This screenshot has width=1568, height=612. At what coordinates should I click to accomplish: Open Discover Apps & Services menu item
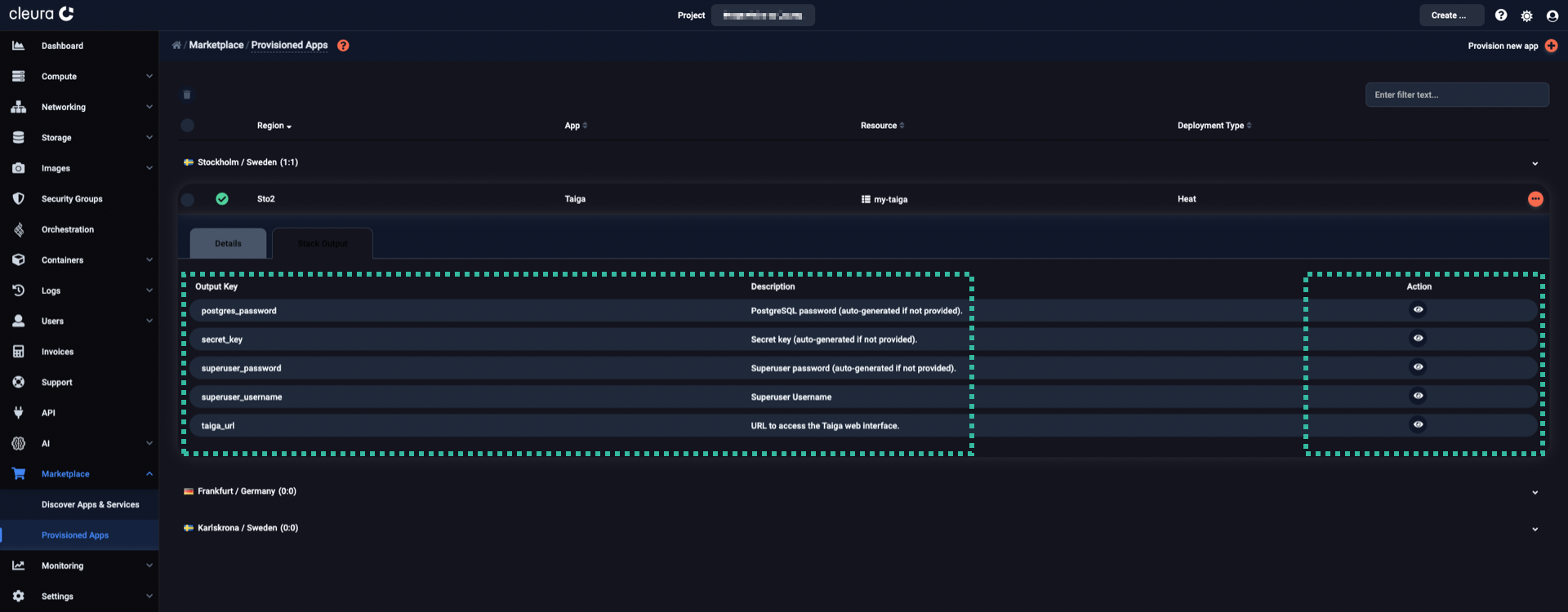tap(91, 504)
